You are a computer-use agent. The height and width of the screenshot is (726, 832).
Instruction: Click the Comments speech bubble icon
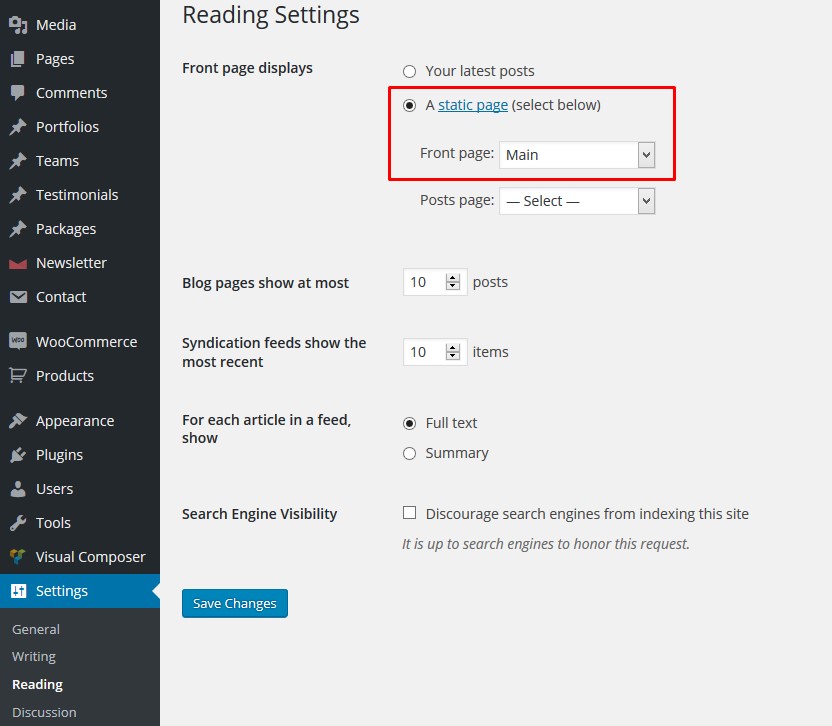coord(18,93)
